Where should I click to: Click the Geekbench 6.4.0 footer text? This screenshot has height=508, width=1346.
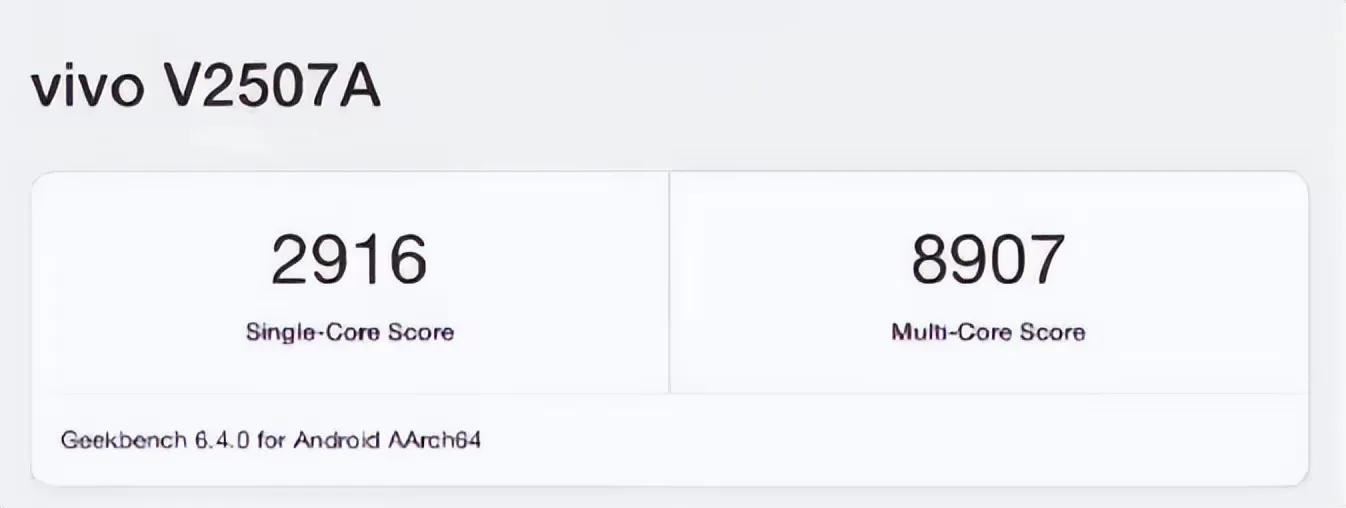point(271,440)
